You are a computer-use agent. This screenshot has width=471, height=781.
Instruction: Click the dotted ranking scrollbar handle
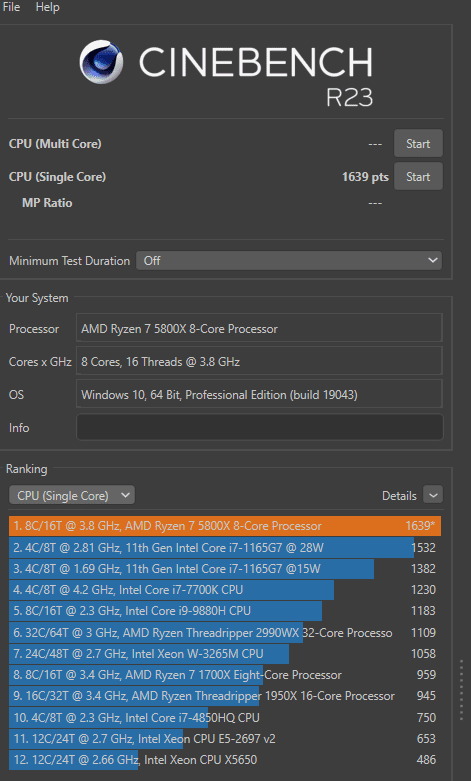tap(462, 690)
